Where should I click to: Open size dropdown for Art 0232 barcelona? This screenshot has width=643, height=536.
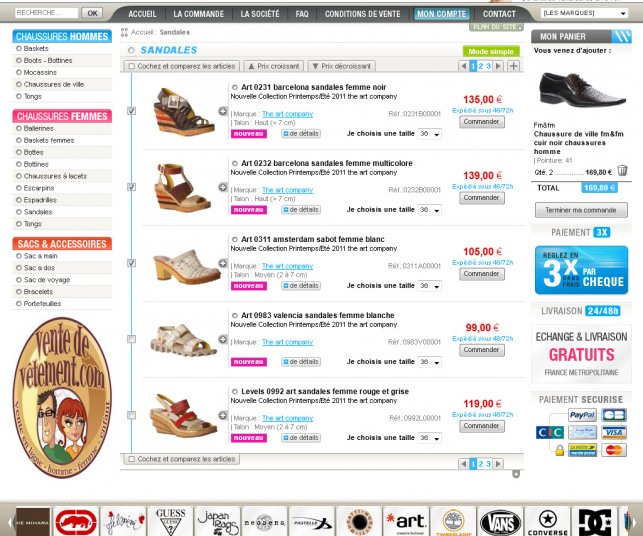(429, 210)
